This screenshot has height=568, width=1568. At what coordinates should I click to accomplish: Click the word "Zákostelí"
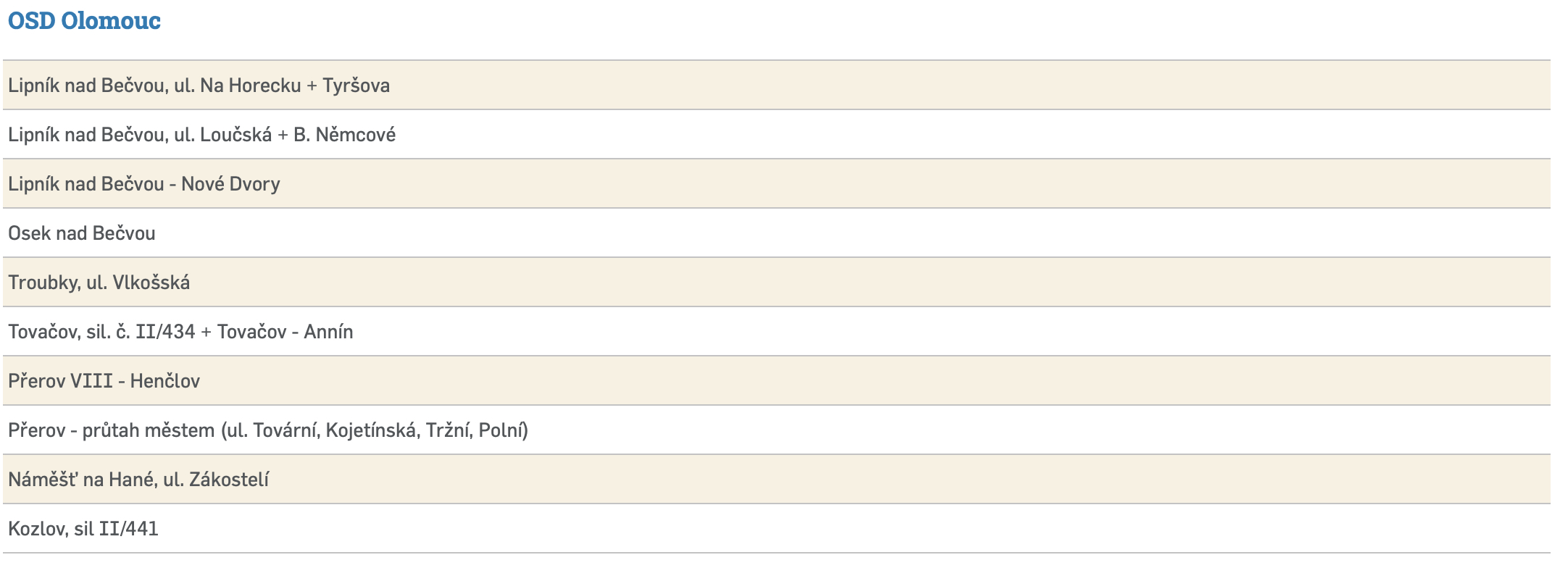click(229, 480)
